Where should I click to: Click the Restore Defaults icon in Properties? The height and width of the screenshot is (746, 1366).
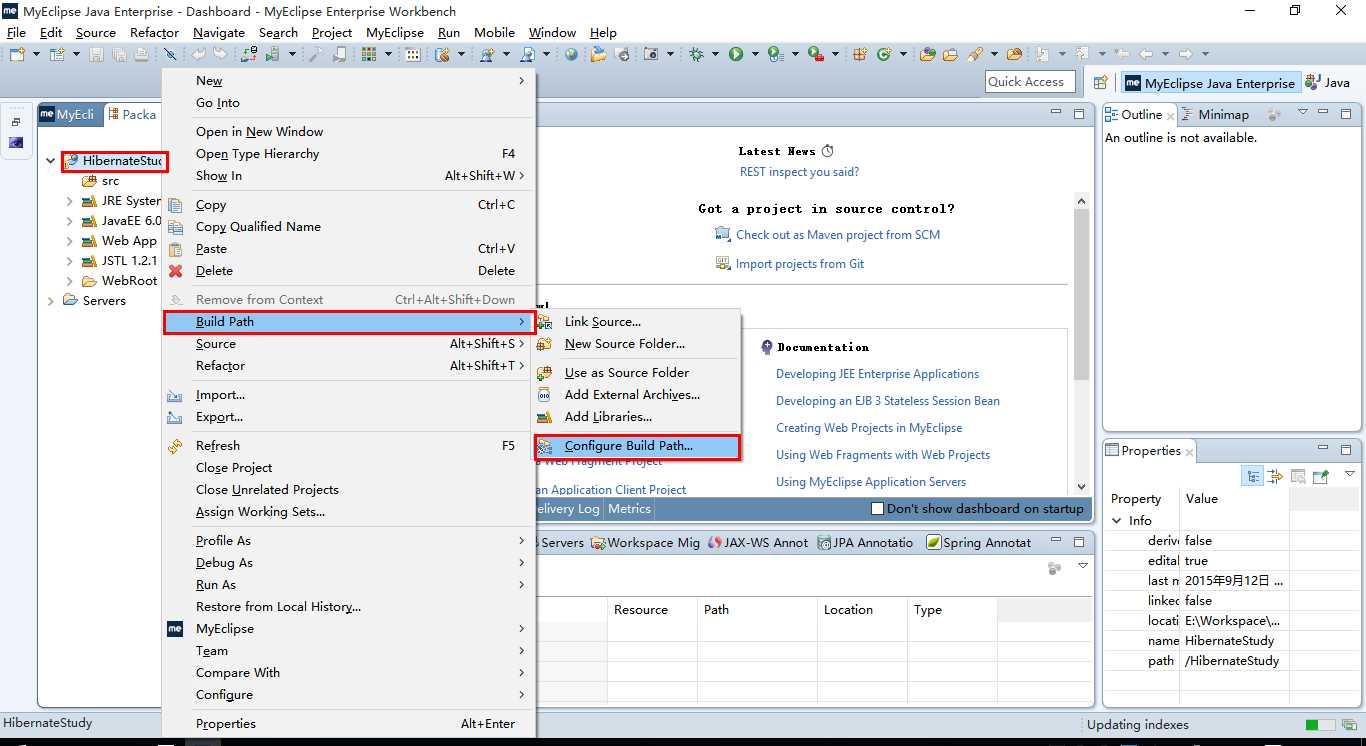tap(1298, 476)
